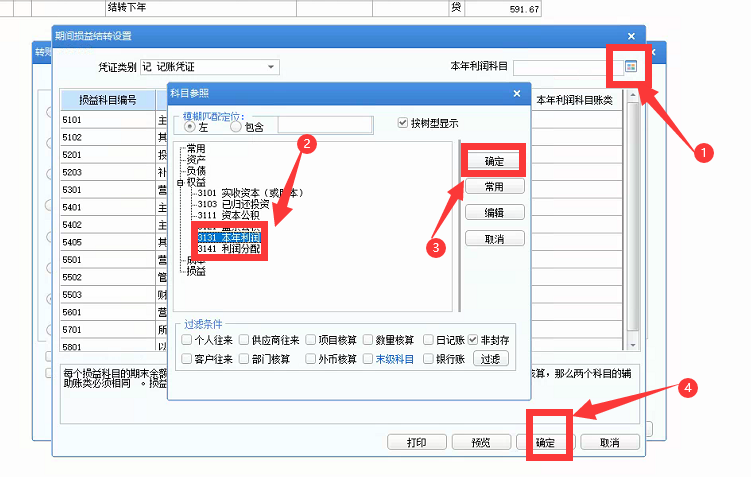Select account 3131 本年利润
This screenshot has height=477, width=751.
click(229, 238)
